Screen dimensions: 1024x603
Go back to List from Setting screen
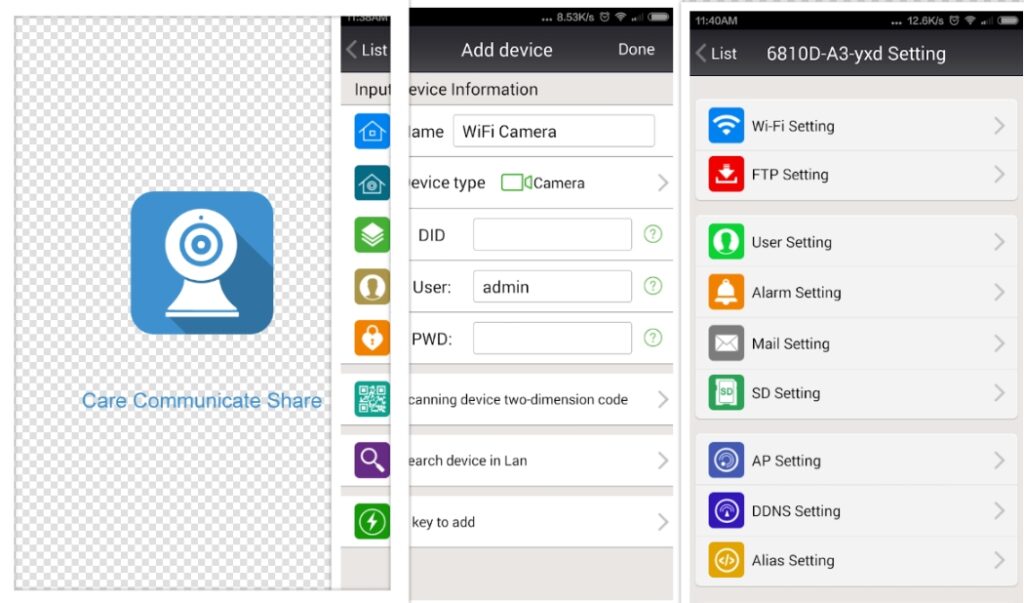(716, 53)
